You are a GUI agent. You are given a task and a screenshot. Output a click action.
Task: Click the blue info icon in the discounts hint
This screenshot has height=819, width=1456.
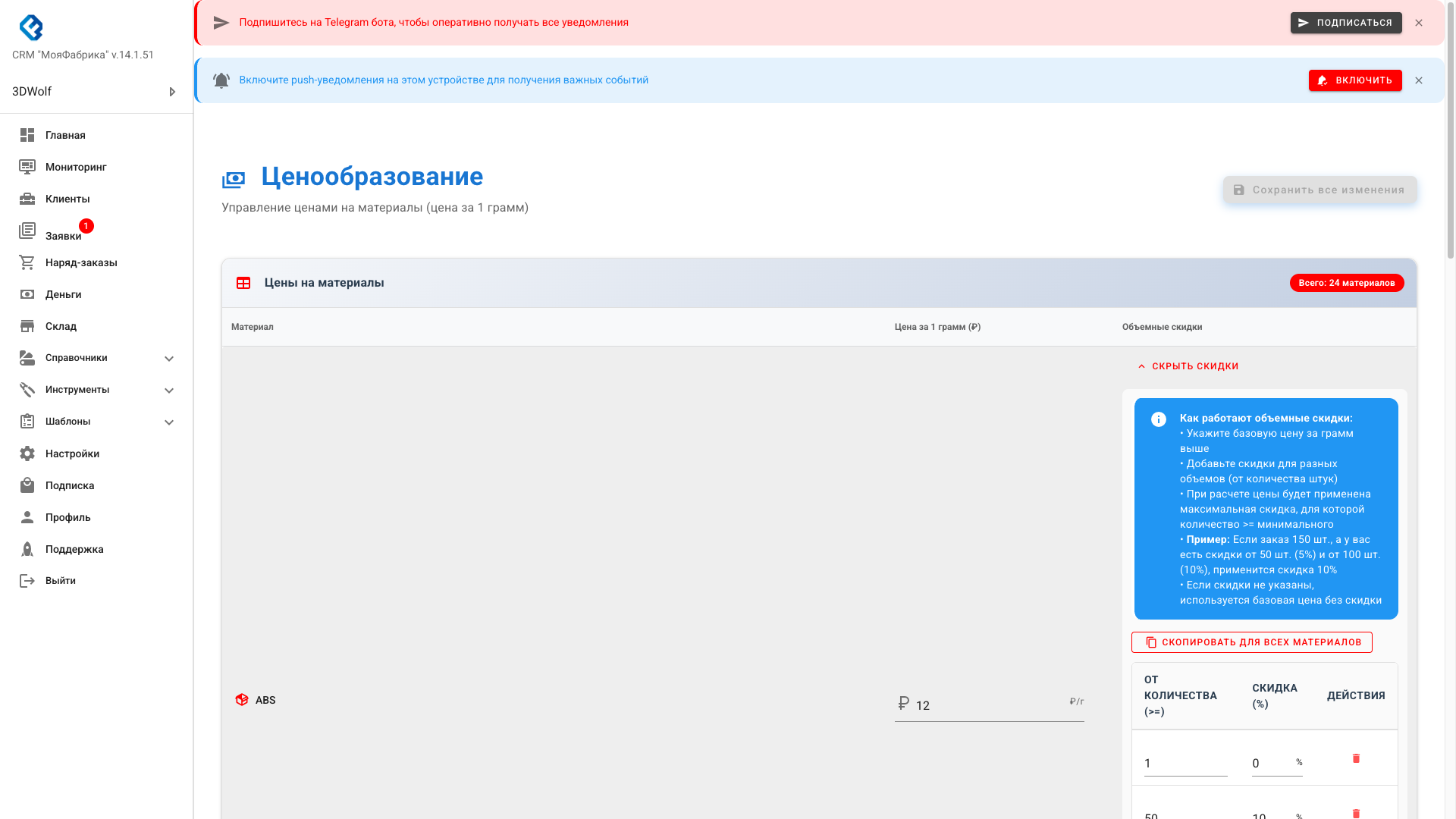[x=1158, y=419]
